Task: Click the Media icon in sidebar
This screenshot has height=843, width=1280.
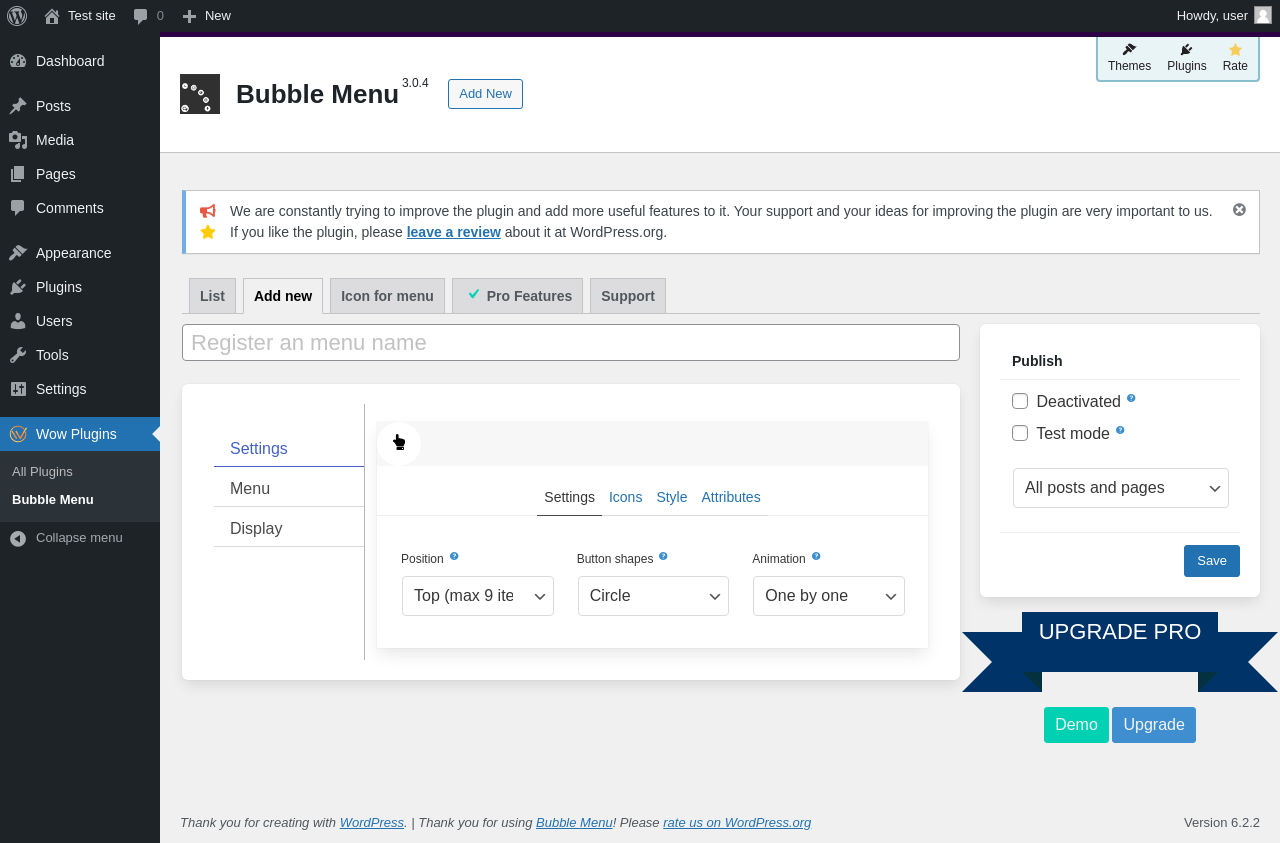Action: (18, 140)
